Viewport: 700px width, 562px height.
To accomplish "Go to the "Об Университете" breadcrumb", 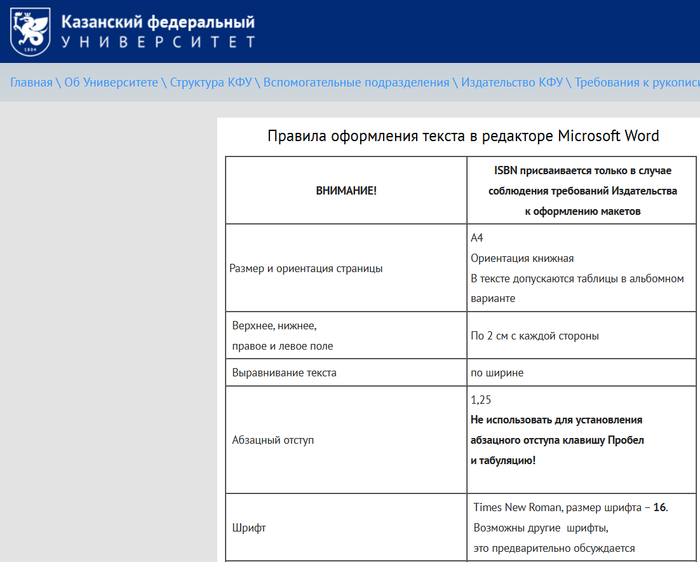I will pyautogui.click(x=111, y=82).
